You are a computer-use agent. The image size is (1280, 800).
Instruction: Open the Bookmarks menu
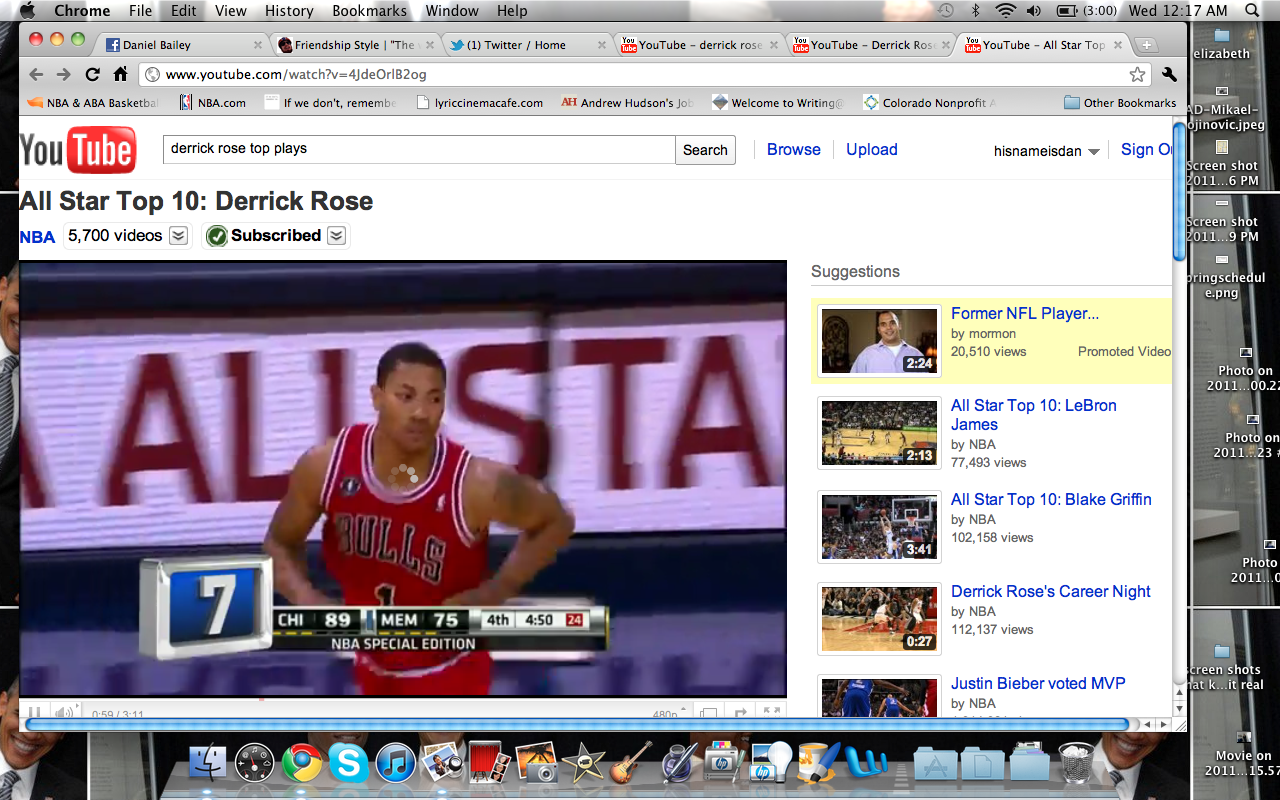point(368,11)
